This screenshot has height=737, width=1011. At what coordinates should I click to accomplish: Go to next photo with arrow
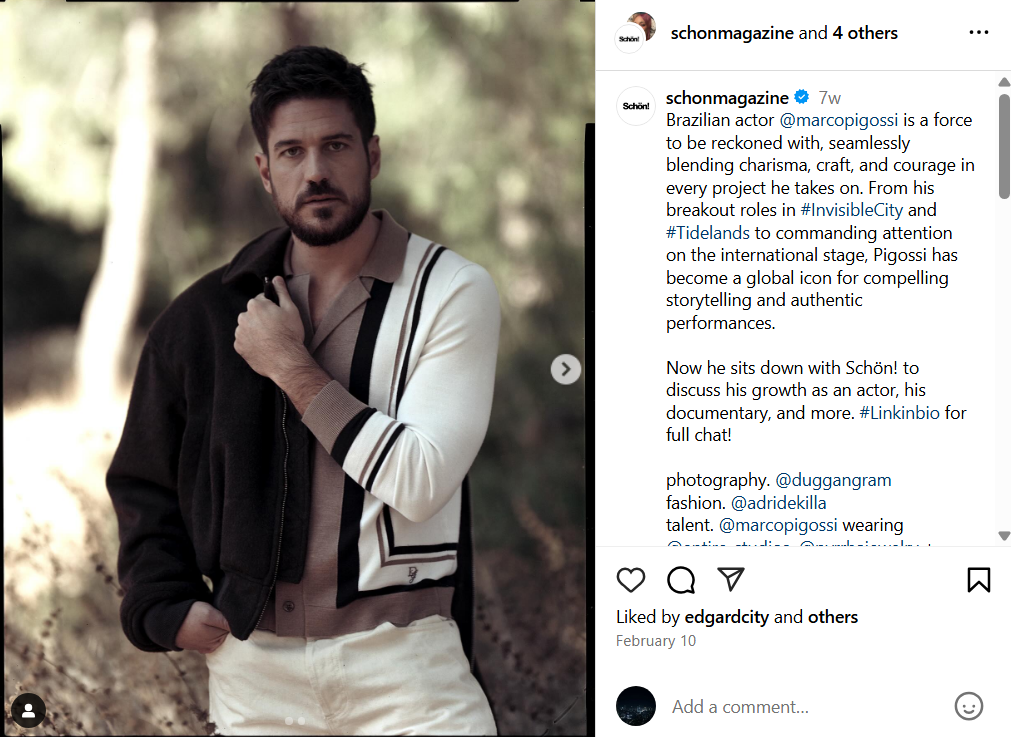coord(565,369)
